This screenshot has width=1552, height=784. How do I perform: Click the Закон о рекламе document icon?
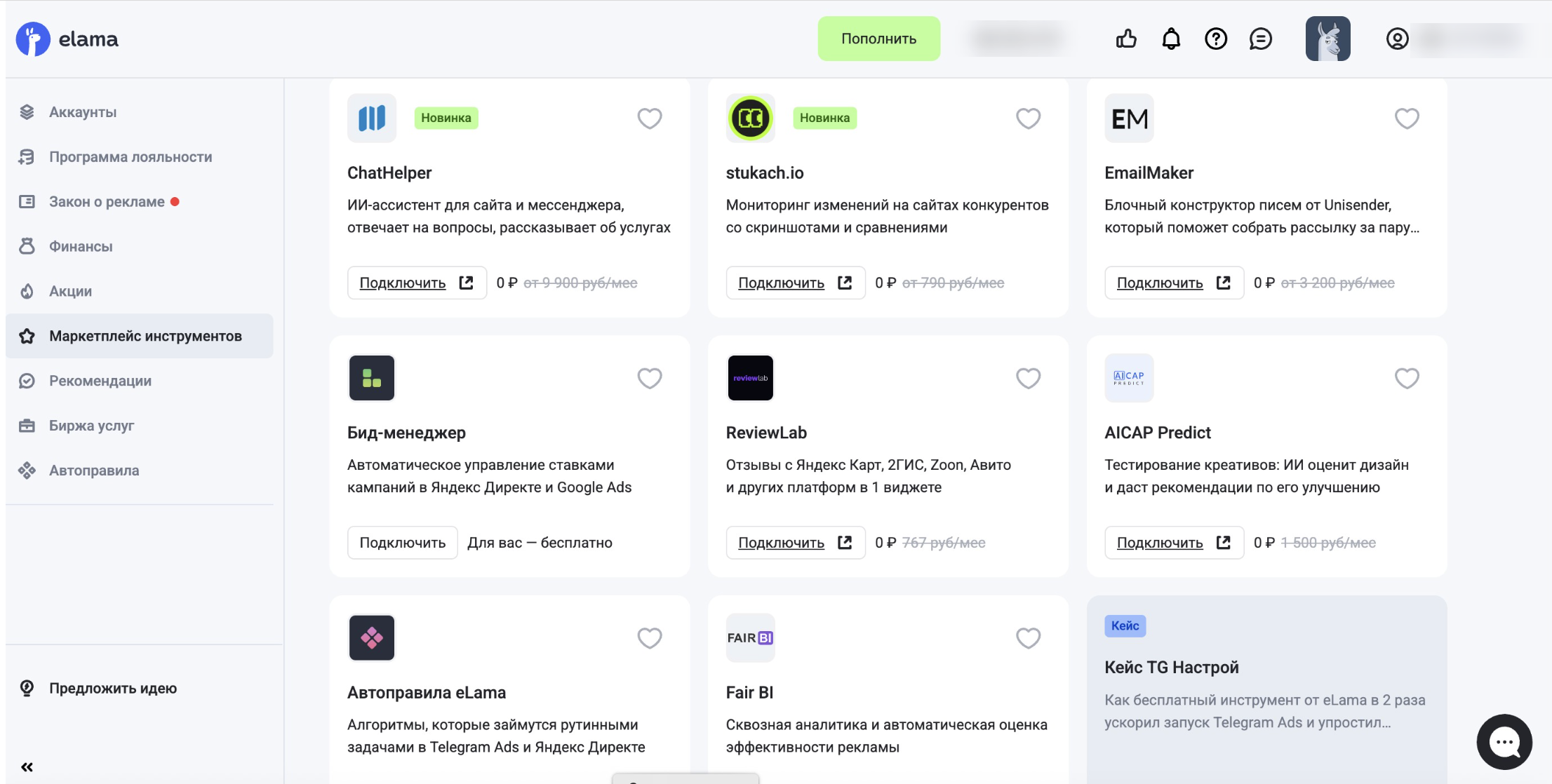pos(27,202)
